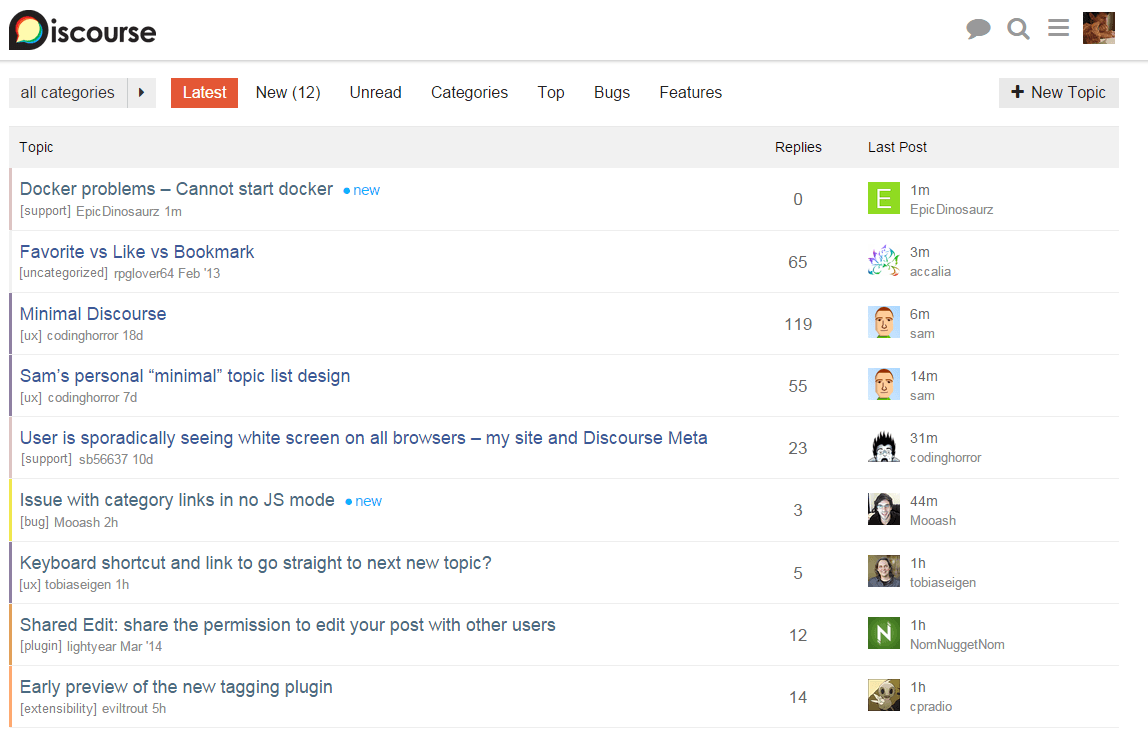The height and width of the screenshot is (733, 1148).
Task: Open 'Favorite vs Like vs Bookmark' topic
Action: [x=137, y=252]
